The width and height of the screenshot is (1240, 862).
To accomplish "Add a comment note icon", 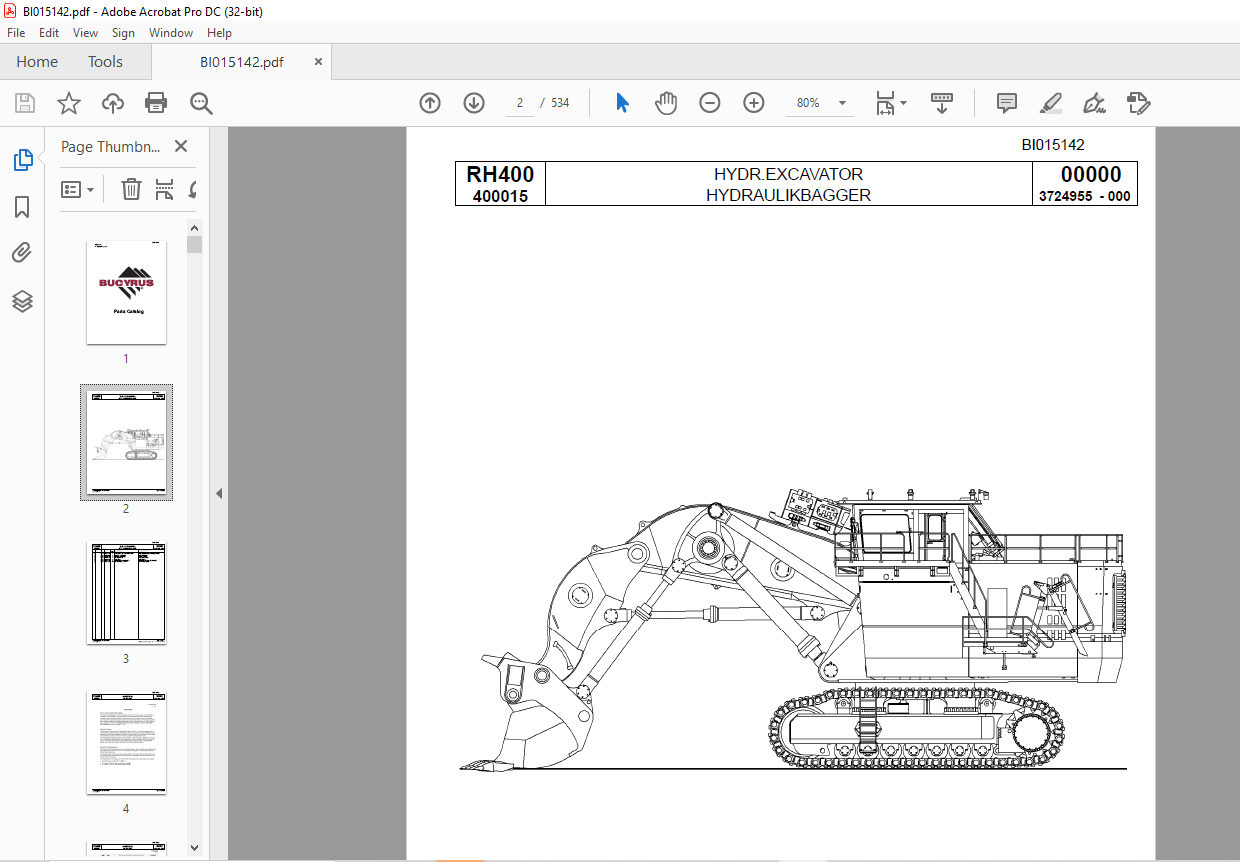I will [1007, 103].
